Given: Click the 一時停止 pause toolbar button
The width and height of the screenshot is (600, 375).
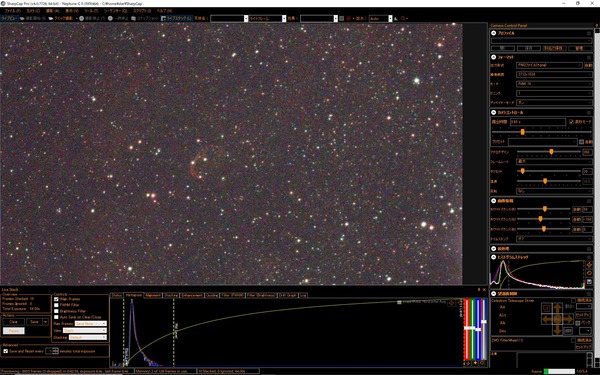Looking at the screenshot, I should 118,18.
